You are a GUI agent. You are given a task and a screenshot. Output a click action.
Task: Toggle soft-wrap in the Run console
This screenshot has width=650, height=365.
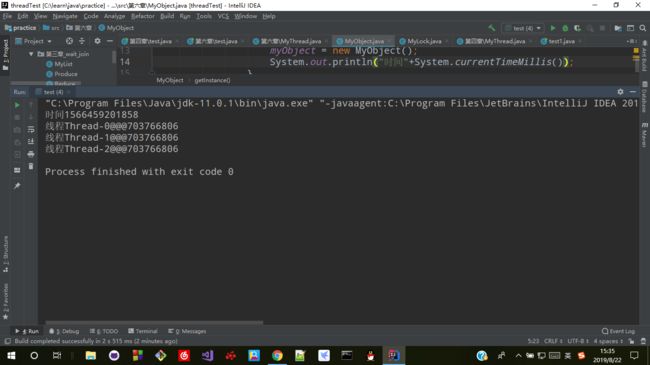pos(31,129)
